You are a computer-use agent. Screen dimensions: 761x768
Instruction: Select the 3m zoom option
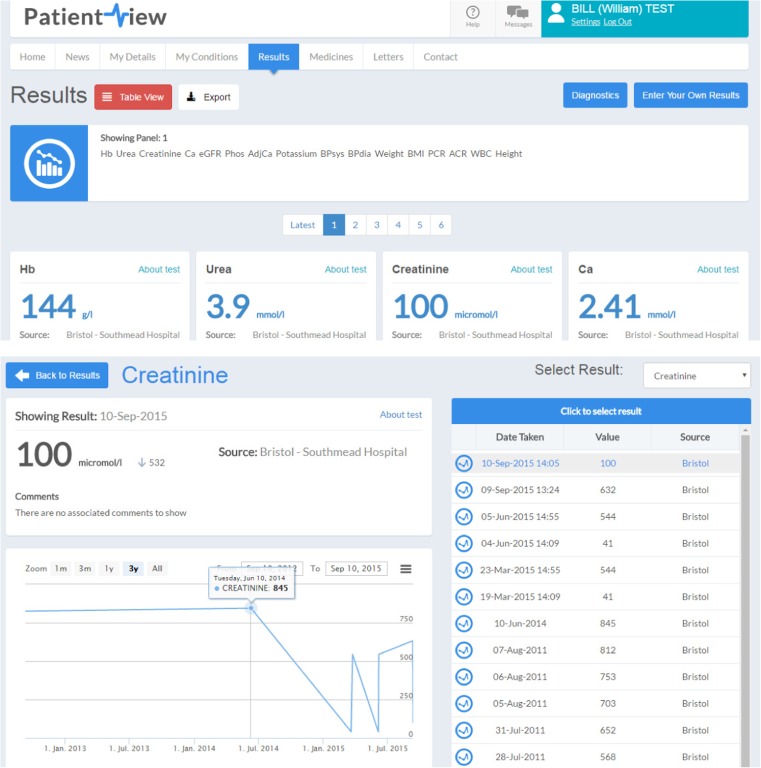click(x=85, y=569)
